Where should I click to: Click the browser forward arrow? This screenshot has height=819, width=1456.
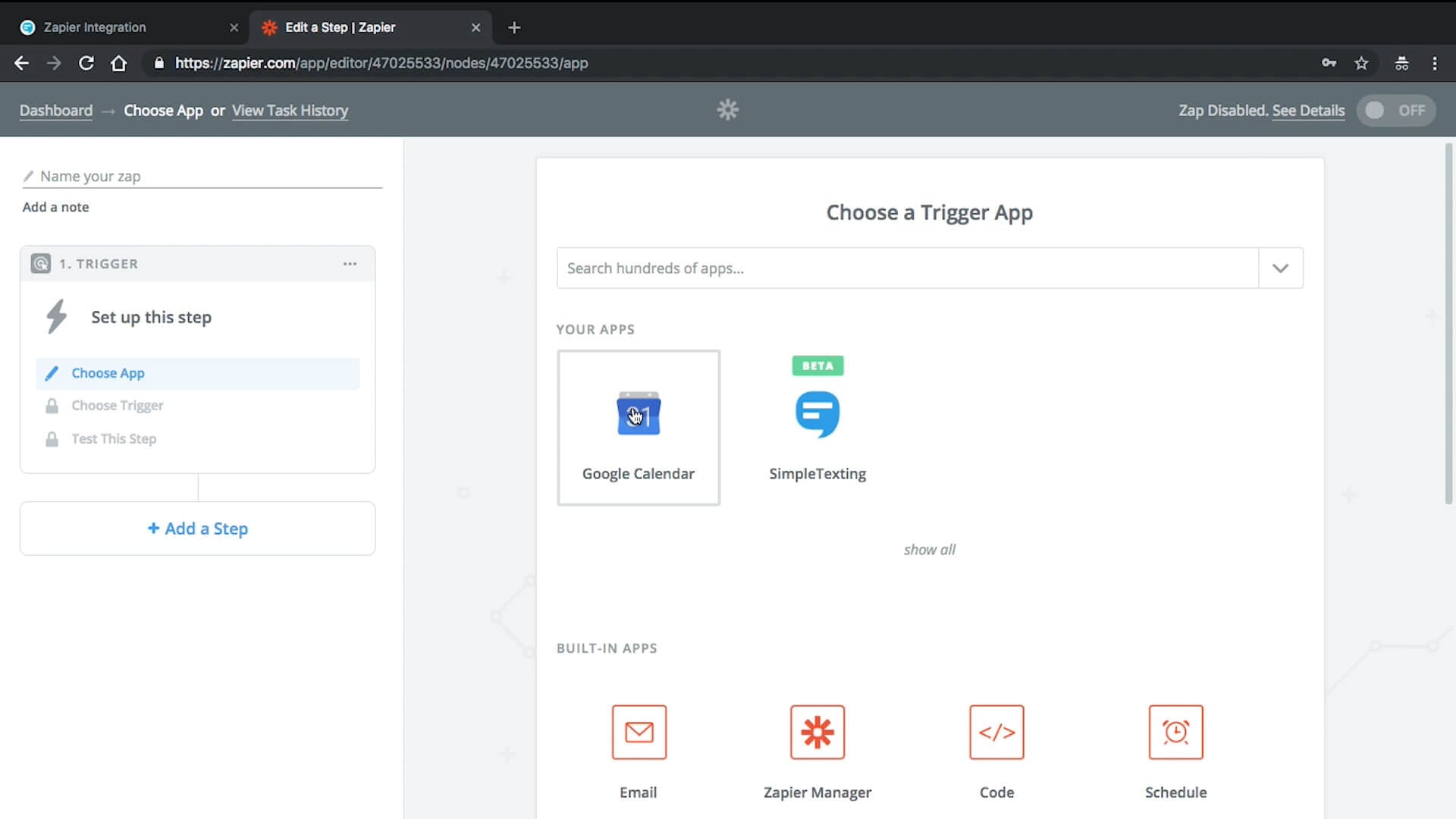(54, 63)
